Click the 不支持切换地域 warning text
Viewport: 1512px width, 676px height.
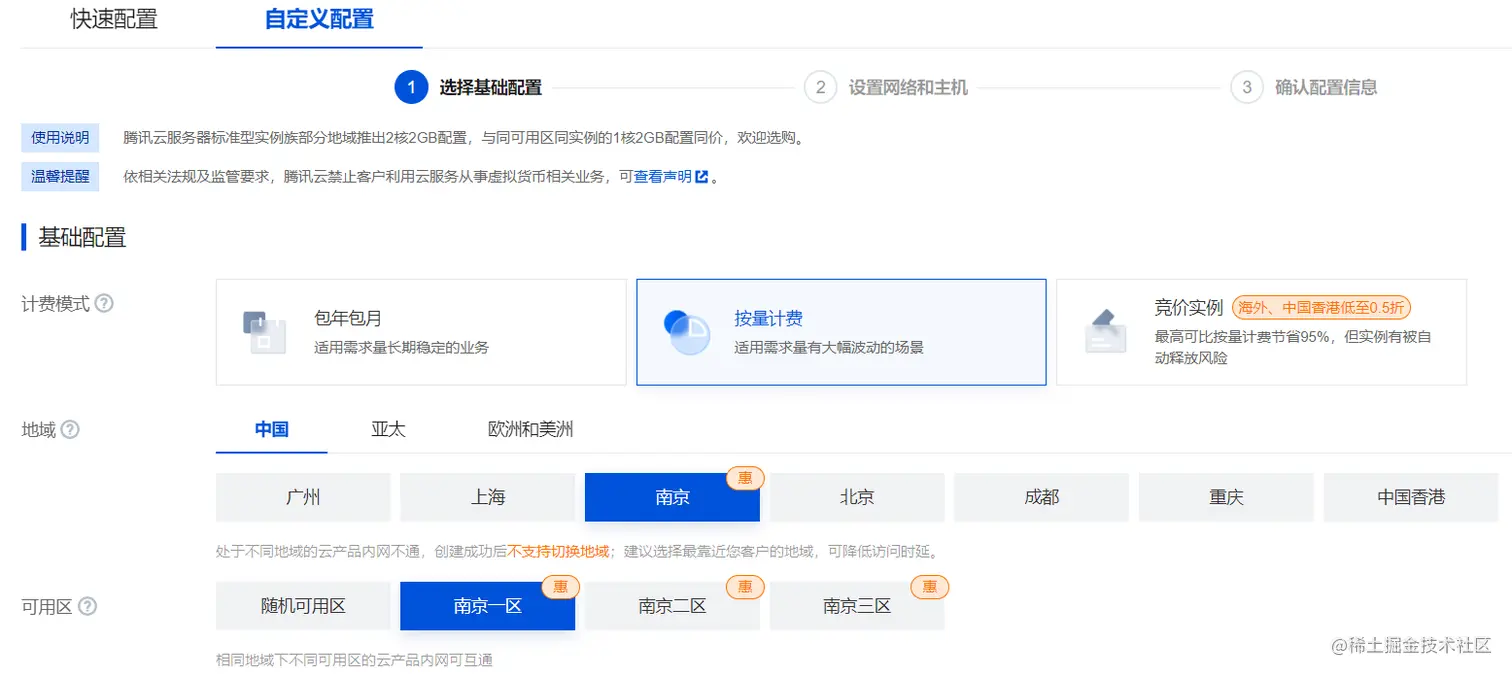[558, 552]
